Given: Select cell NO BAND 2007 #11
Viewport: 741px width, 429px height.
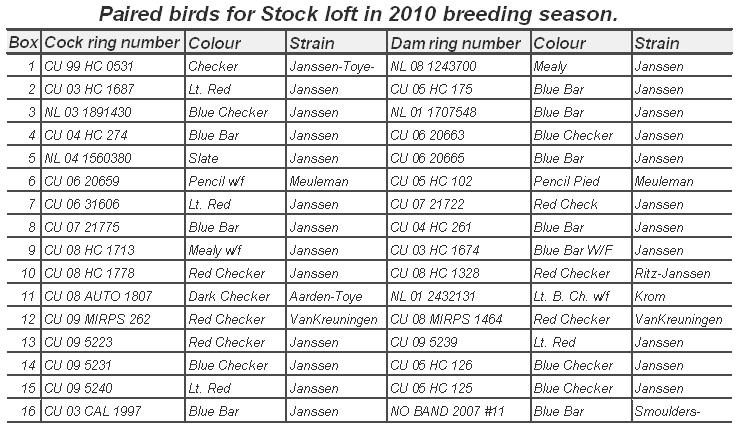Looking at the screenshot, I should 458,411.
